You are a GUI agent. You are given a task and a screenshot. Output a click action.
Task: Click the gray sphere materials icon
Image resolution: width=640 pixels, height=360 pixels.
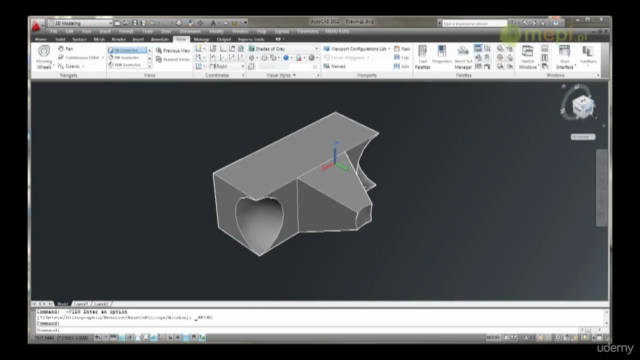pos(311,58)
